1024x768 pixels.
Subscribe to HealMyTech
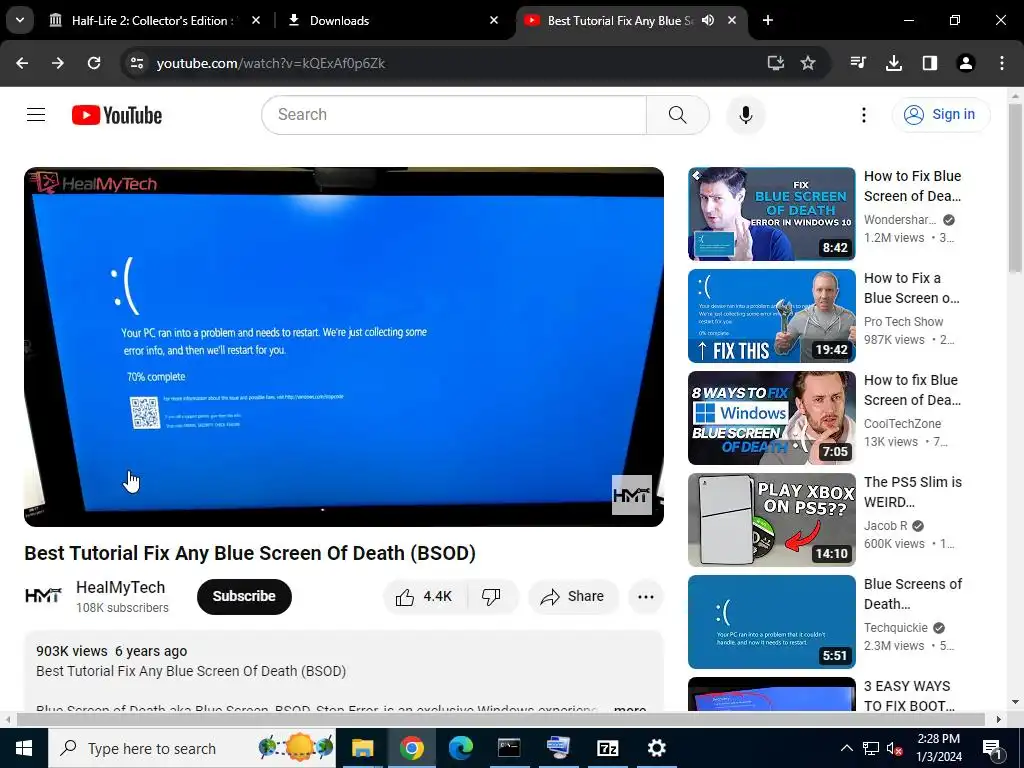244,596
